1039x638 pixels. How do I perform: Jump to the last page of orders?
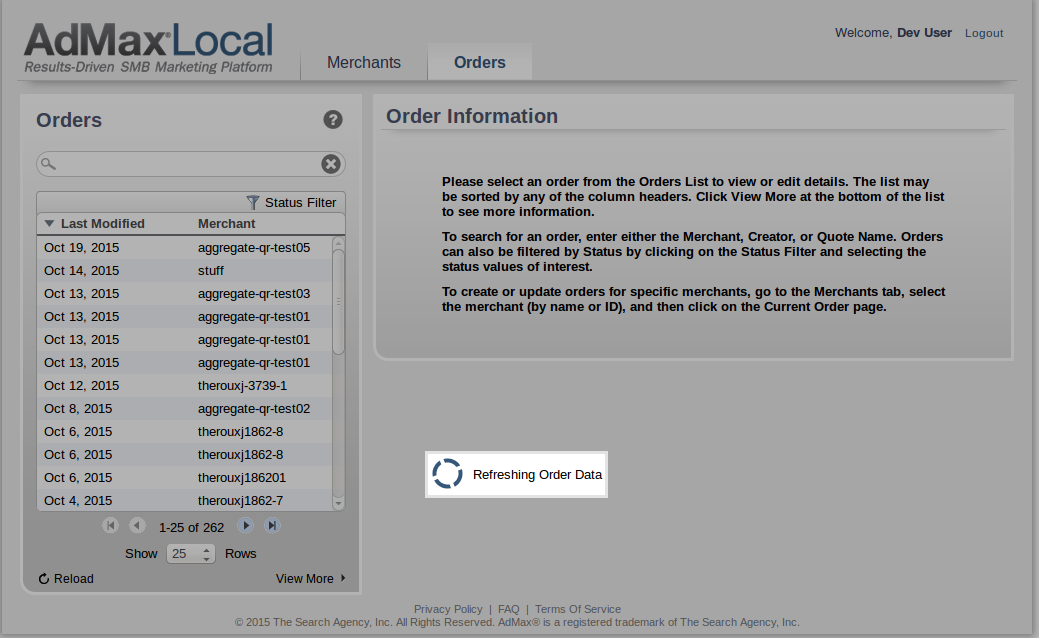(x=272, y=525)
